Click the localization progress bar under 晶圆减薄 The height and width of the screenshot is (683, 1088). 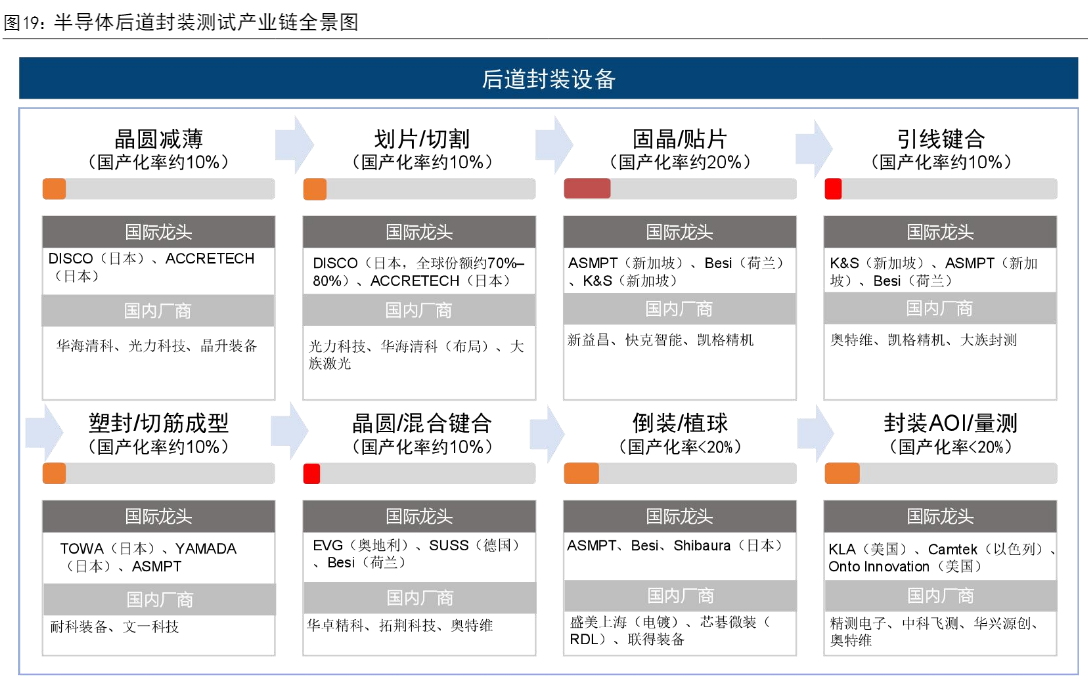(159, 189)
